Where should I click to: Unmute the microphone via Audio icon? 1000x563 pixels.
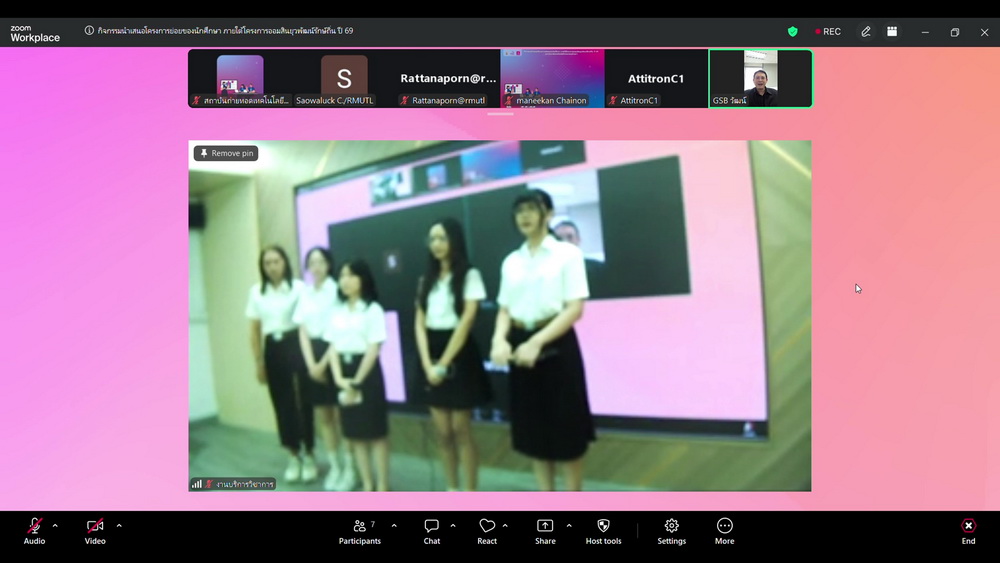point(34,526)
